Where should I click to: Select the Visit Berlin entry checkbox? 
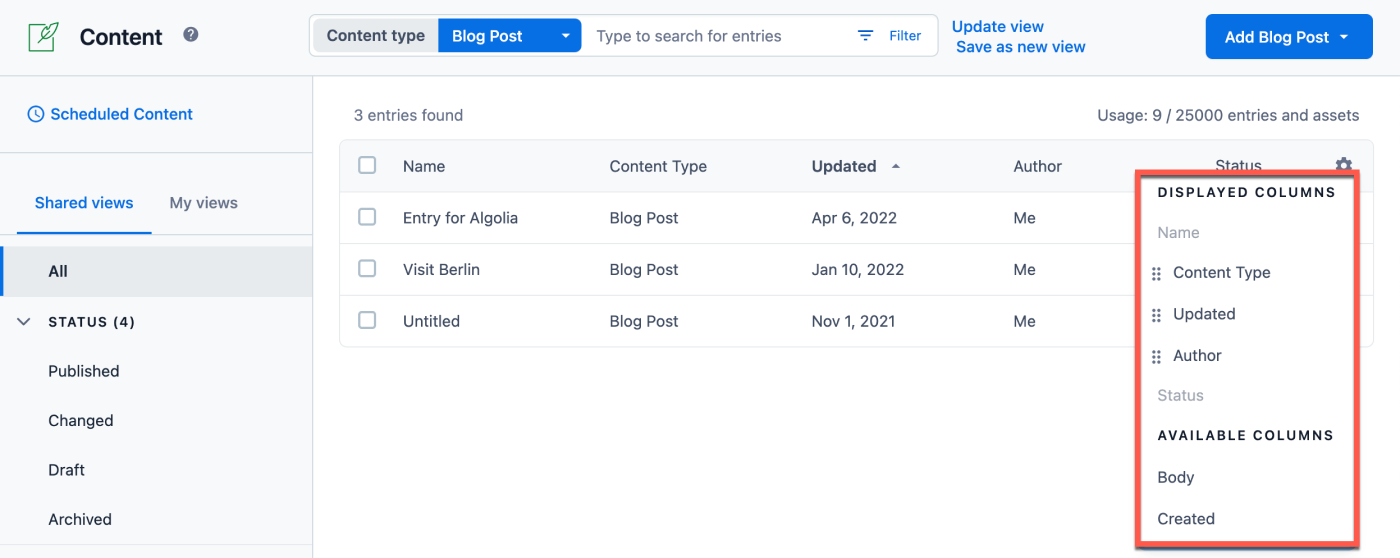click(367, 269)
